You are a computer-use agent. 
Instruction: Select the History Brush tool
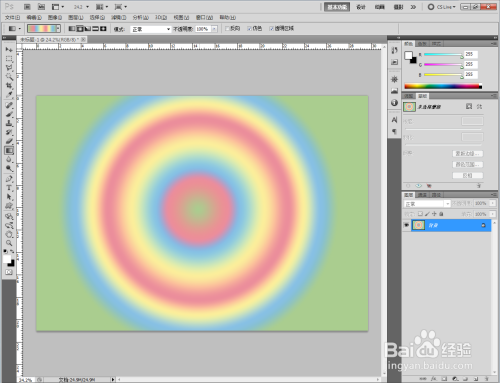[x=9, y=132]
